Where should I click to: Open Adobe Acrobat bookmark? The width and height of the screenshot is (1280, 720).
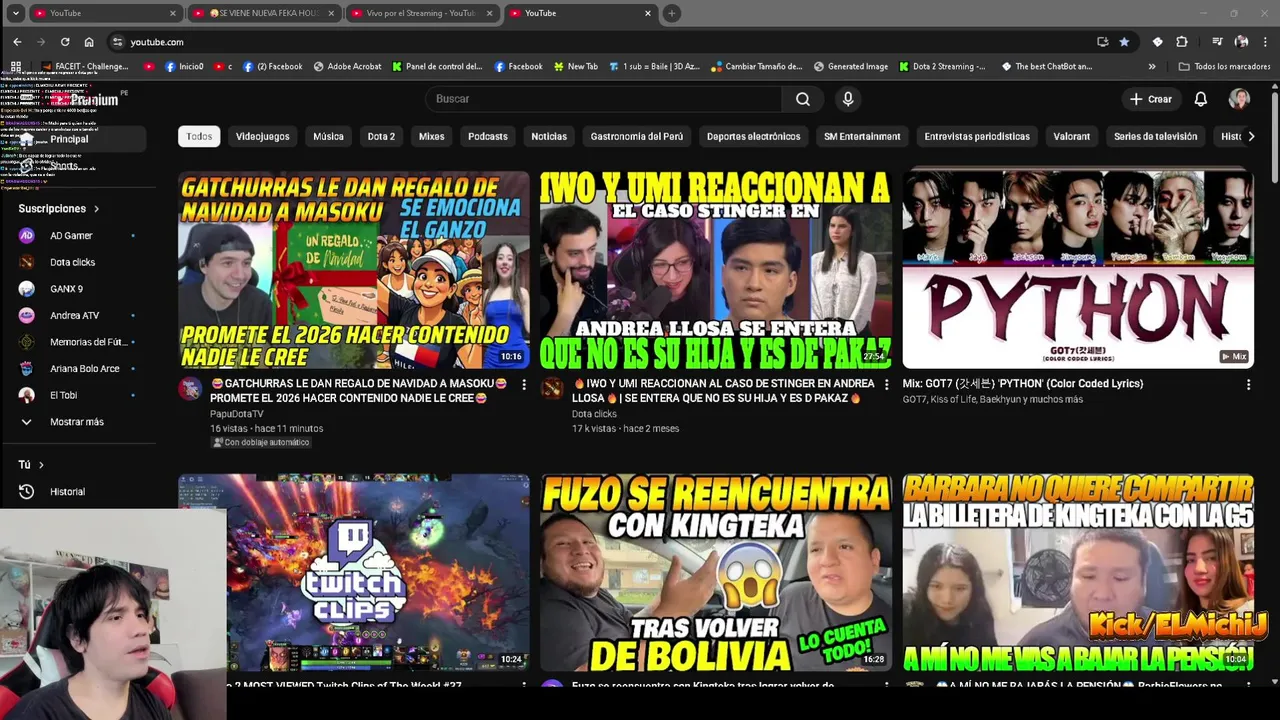(x=347, y=67)
